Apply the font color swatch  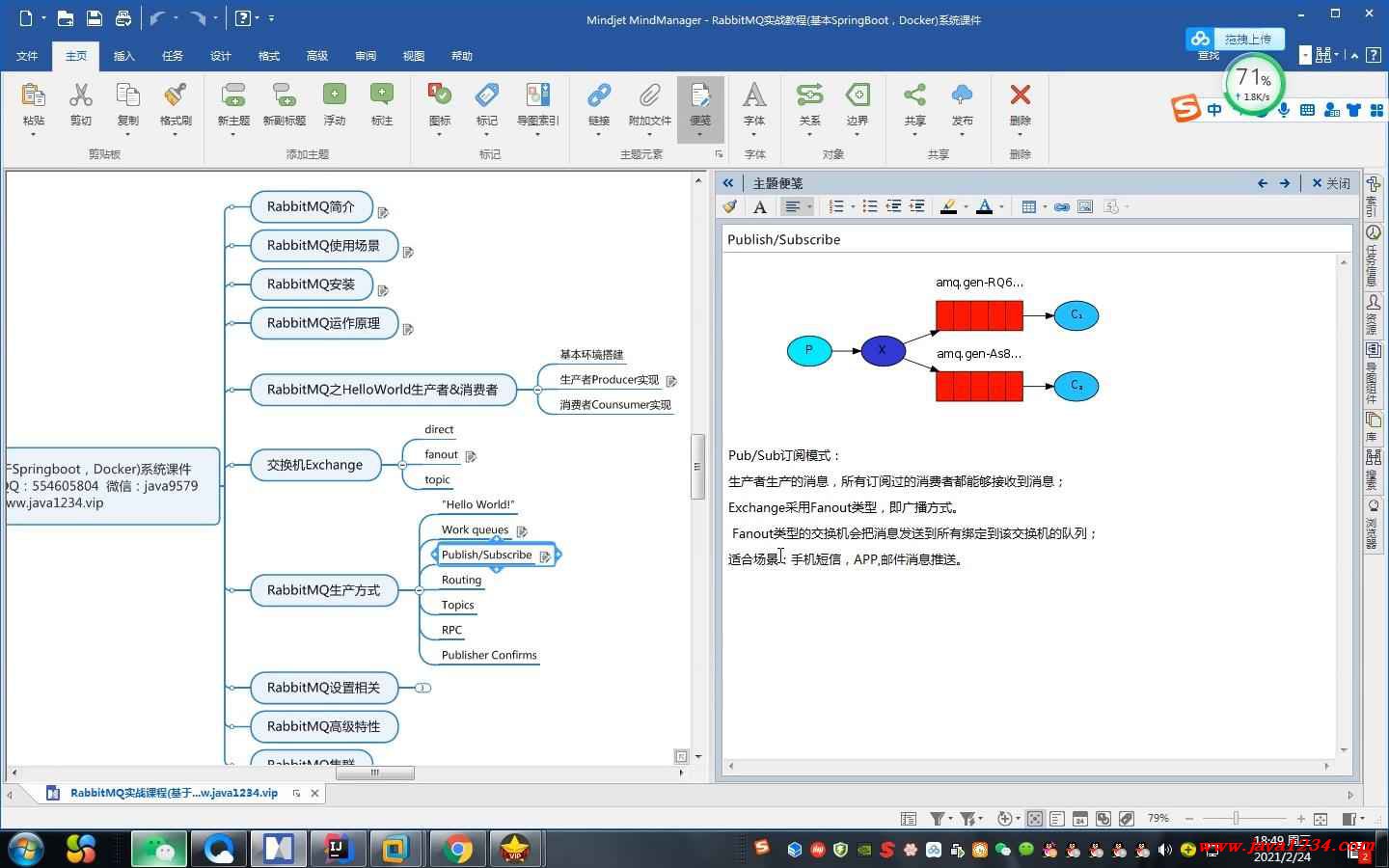tap(985, 206)
